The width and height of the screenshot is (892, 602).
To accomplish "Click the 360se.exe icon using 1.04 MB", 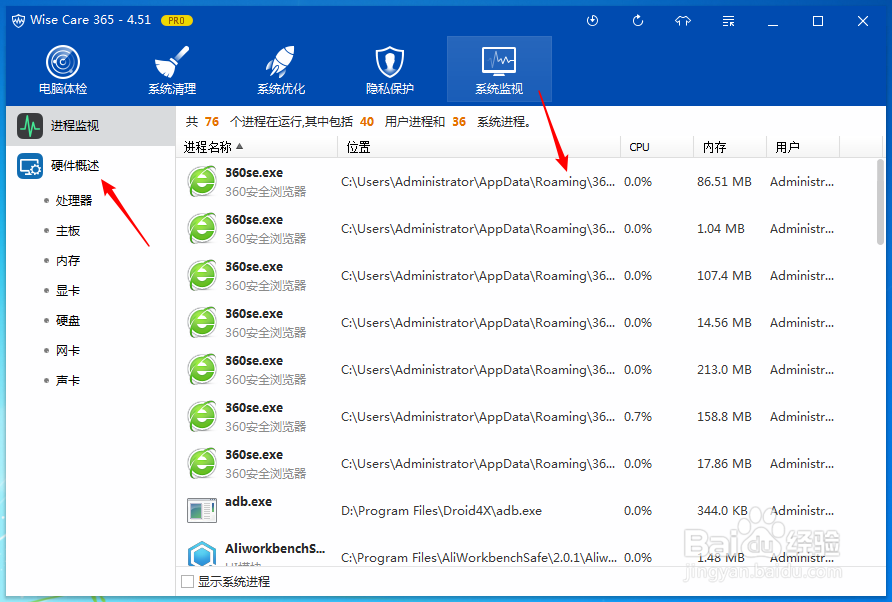I will tap(202, 228).
